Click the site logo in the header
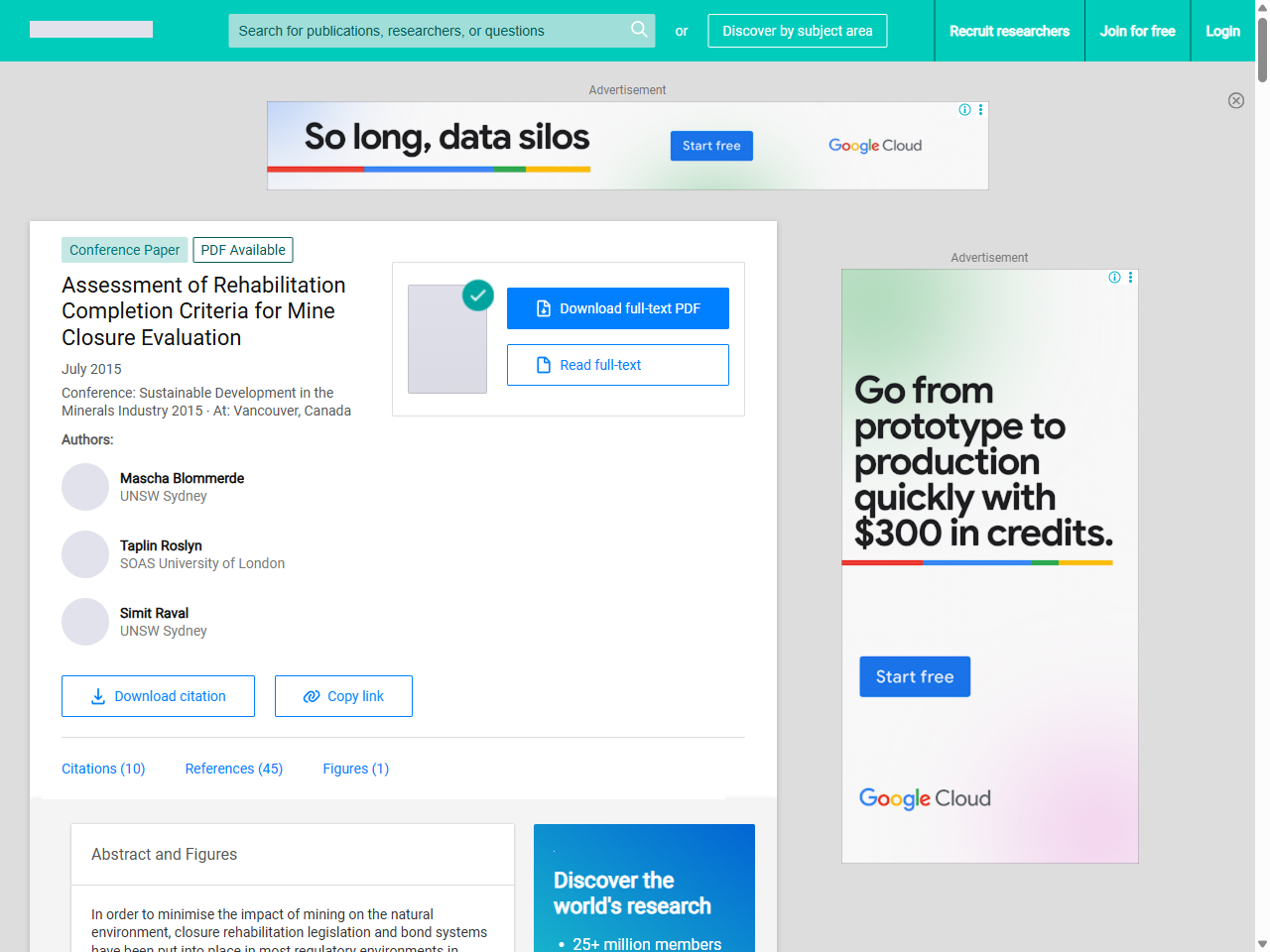Image resolution: width=1270 pixels, height=952 pixels. point(91,30)
